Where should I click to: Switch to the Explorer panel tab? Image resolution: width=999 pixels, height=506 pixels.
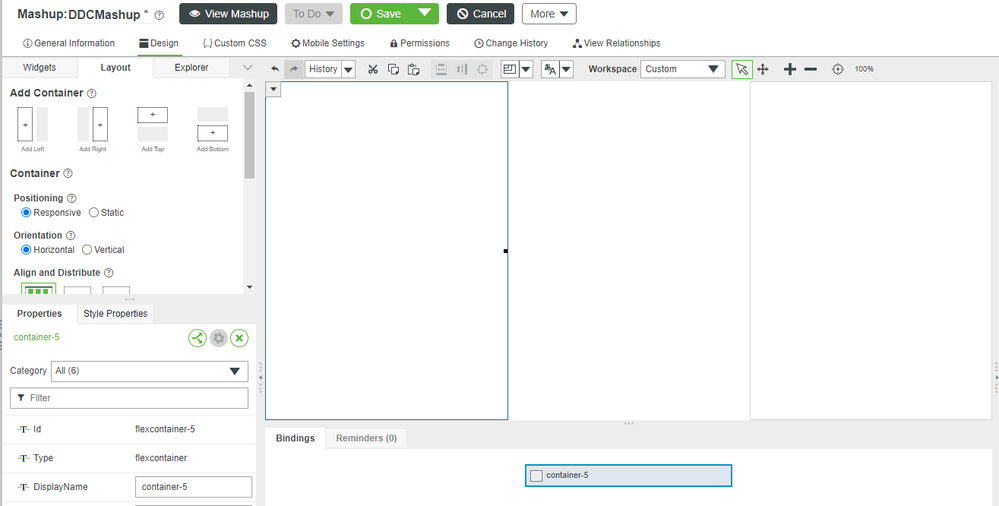click(191, 68)
